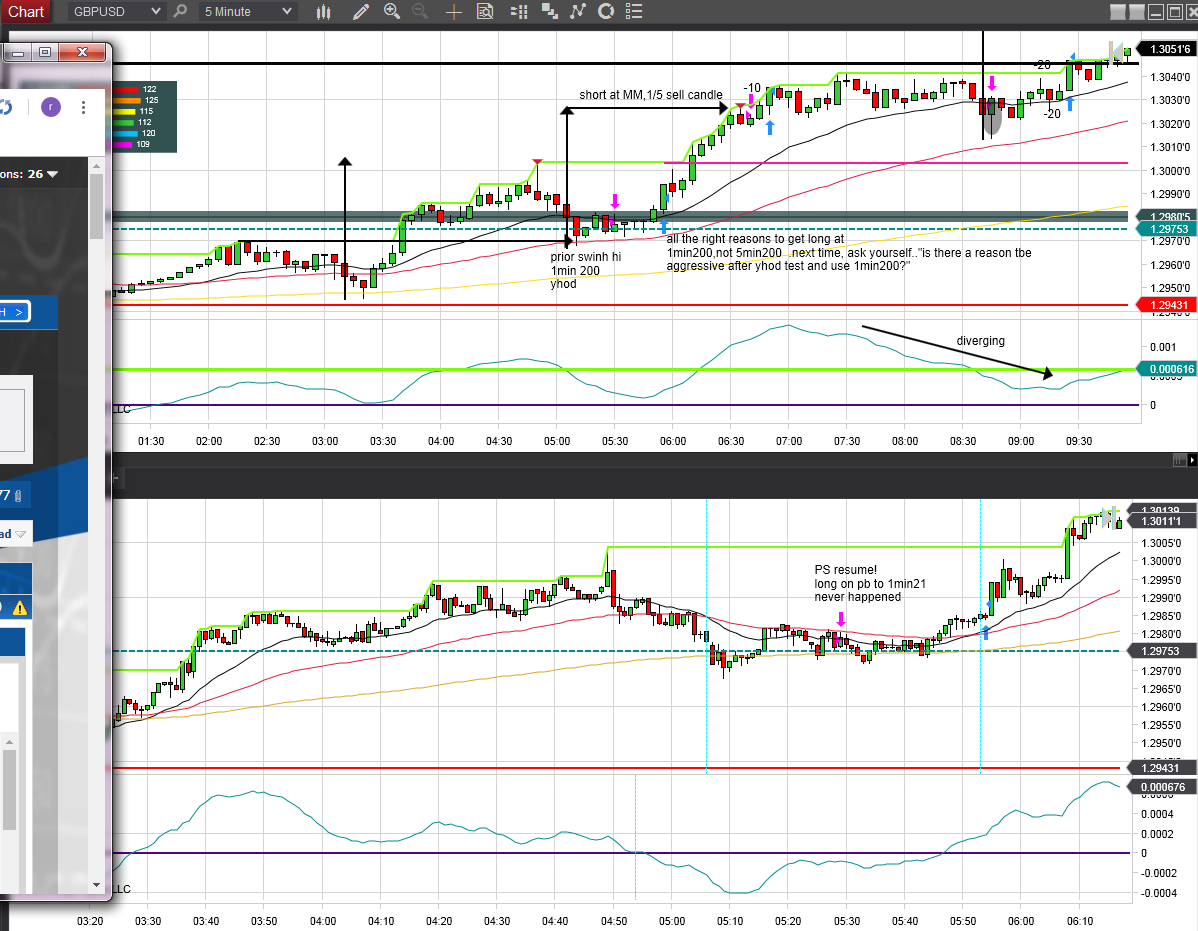
Task: Select the crosshair cursor tool
Action: (x=454, y=11)
